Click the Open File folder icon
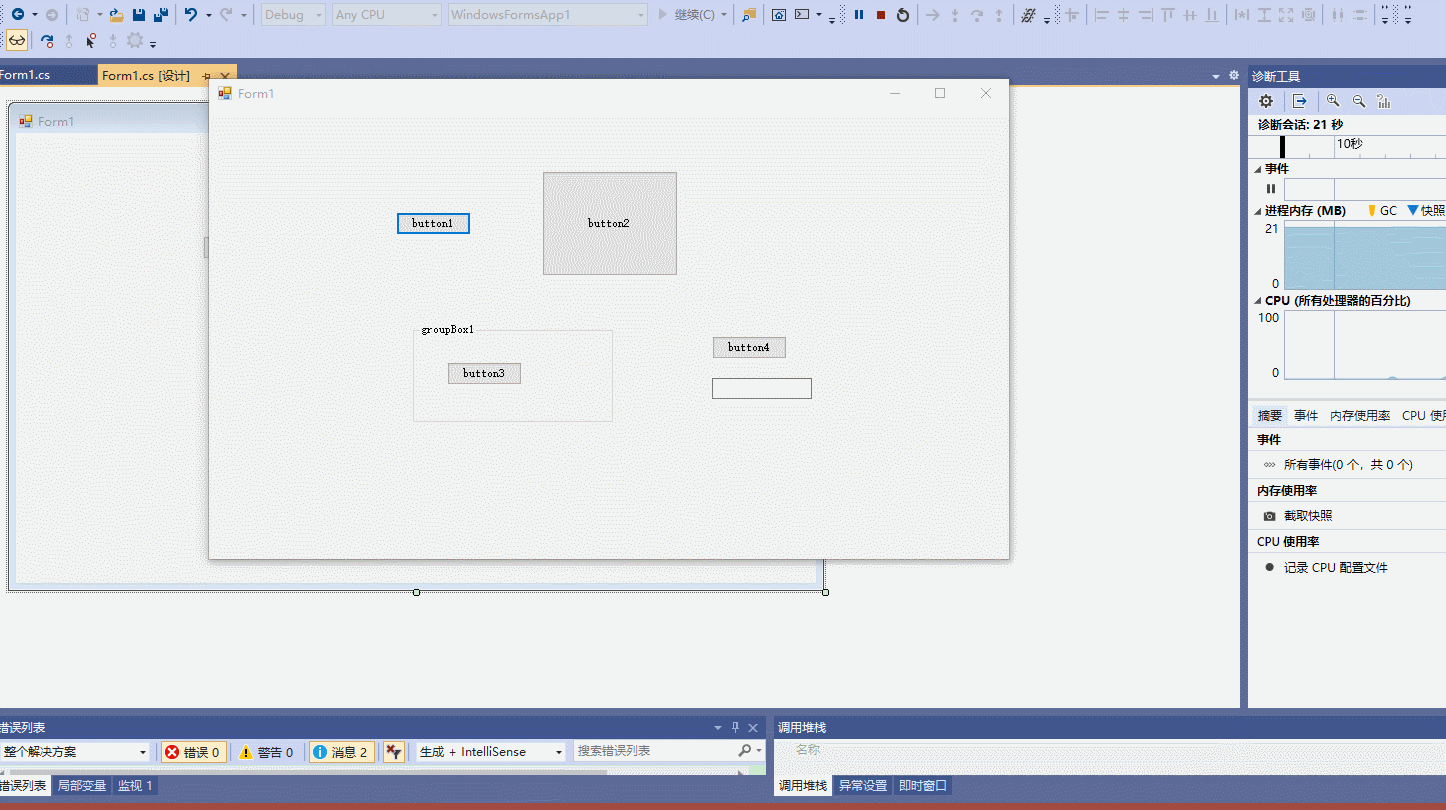This screenshot has width=1446, height=810. point(116,15)
